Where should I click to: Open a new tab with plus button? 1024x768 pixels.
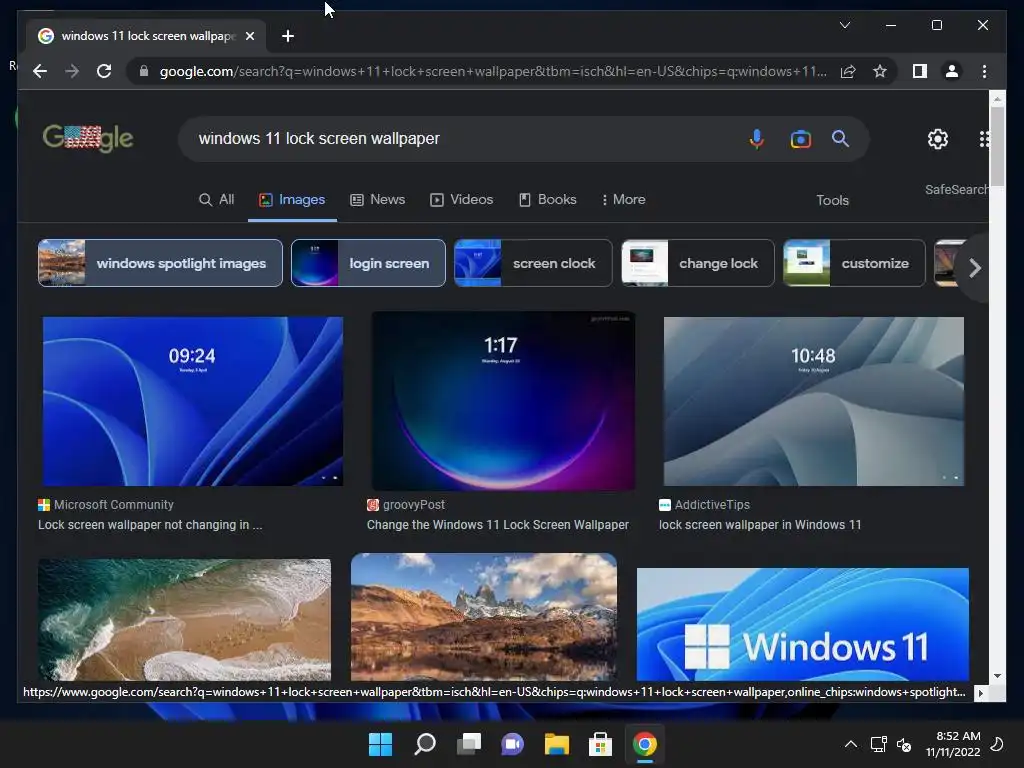[x=288, y=36]
